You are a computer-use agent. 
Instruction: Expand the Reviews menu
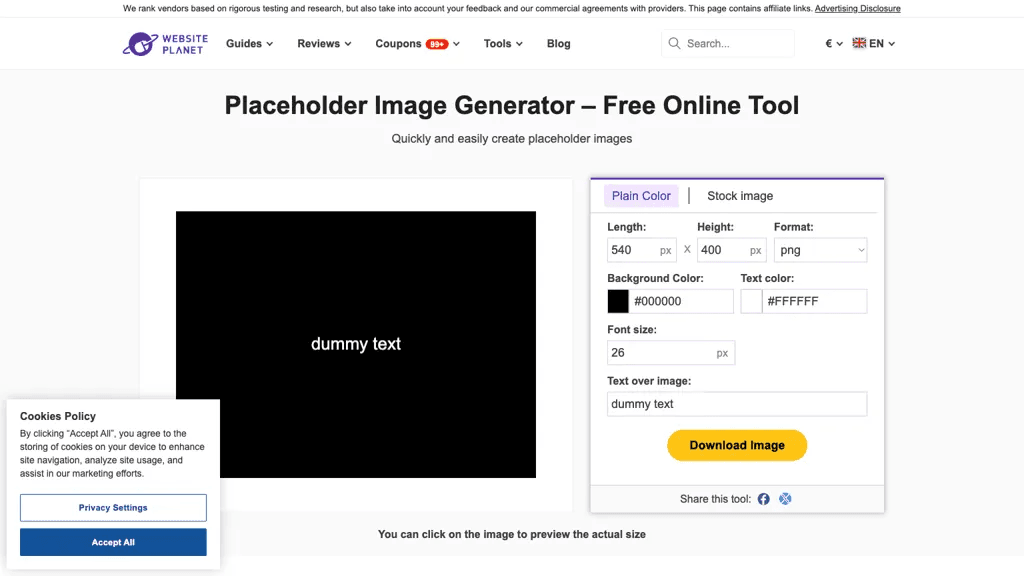[x=325, y=44]
